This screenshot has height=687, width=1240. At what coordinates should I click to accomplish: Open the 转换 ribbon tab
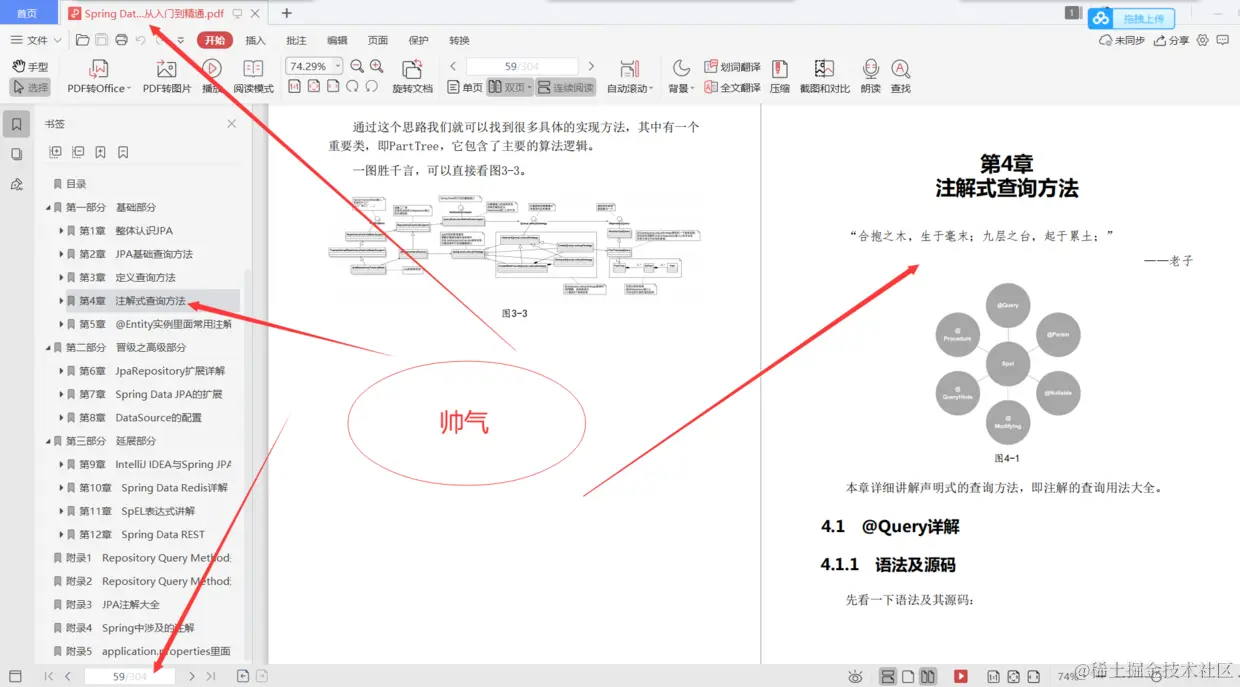[459, 40]
